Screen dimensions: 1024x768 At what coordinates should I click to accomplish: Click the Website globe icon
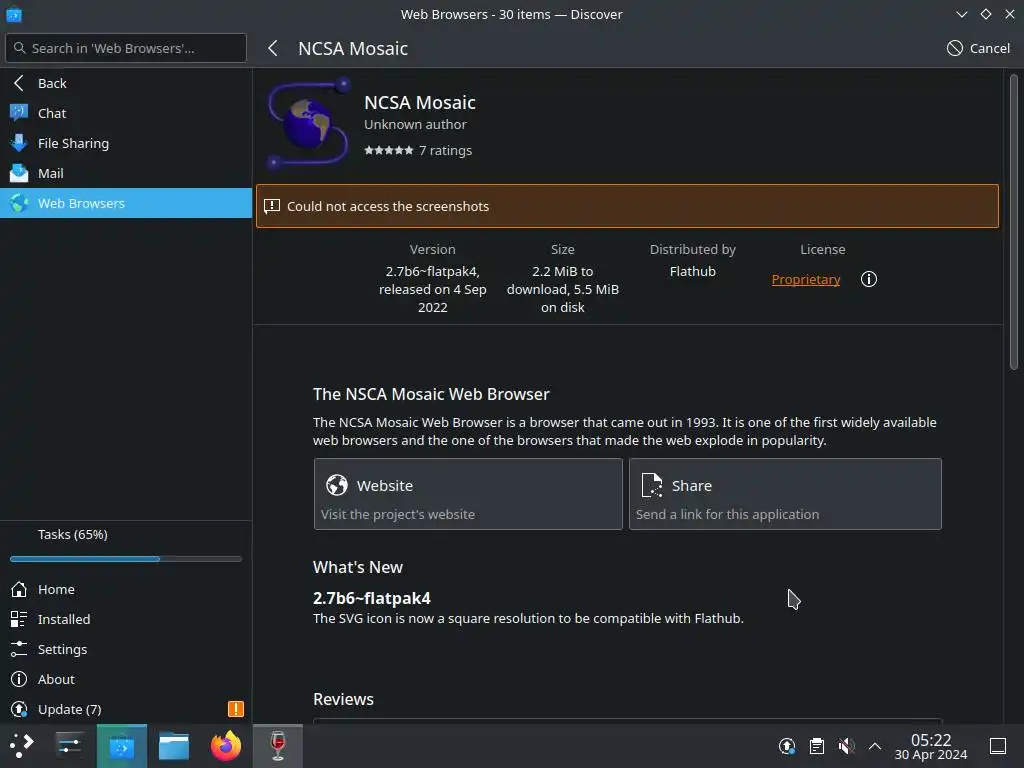coord(337,485)
